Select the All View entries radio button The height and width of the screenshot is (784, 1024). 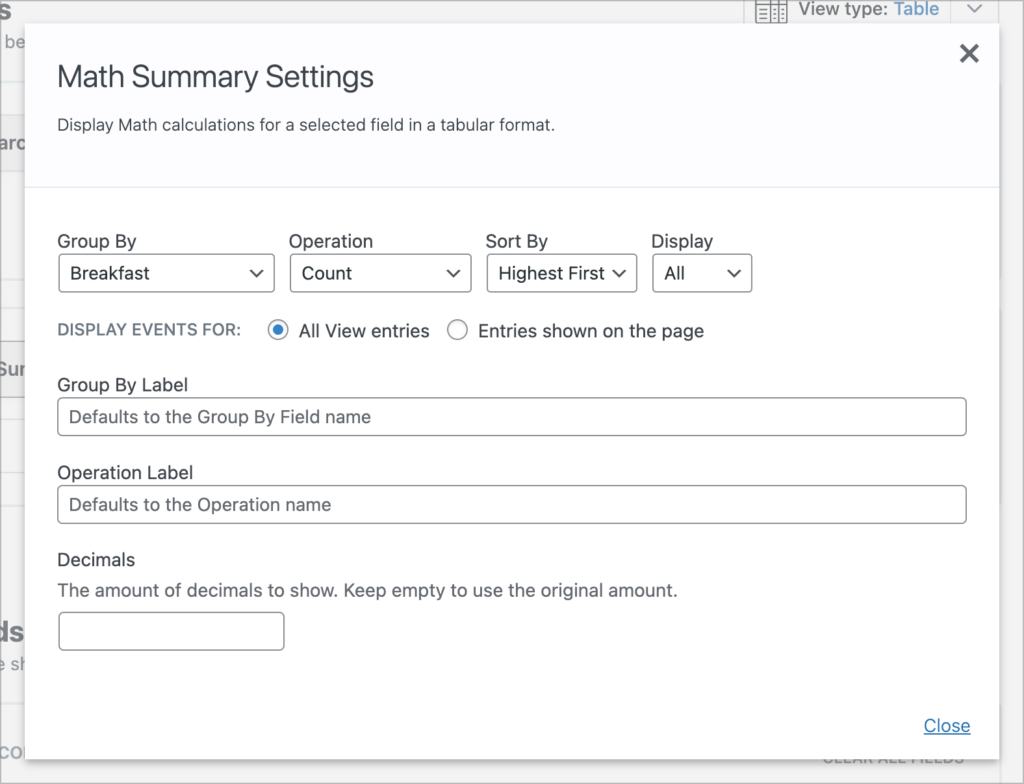tap(278, 331)
